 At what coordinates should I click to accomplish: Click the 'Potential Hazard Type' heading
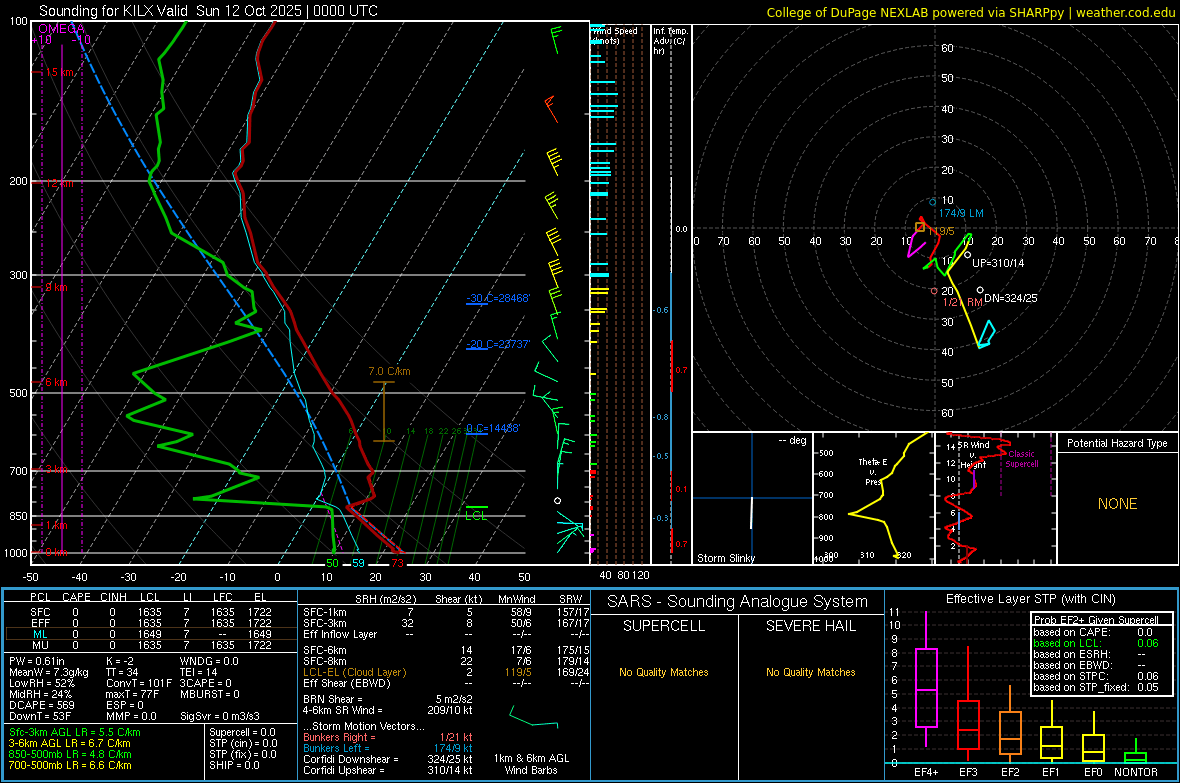coord(1117,443)
